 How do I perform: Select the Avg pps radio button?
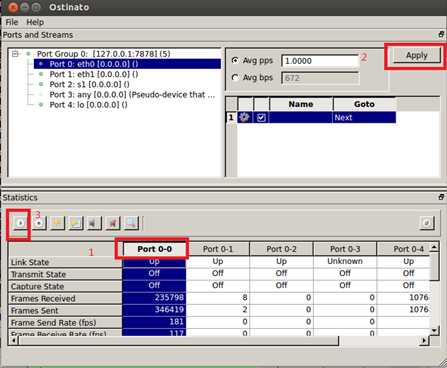click(235, 60)
